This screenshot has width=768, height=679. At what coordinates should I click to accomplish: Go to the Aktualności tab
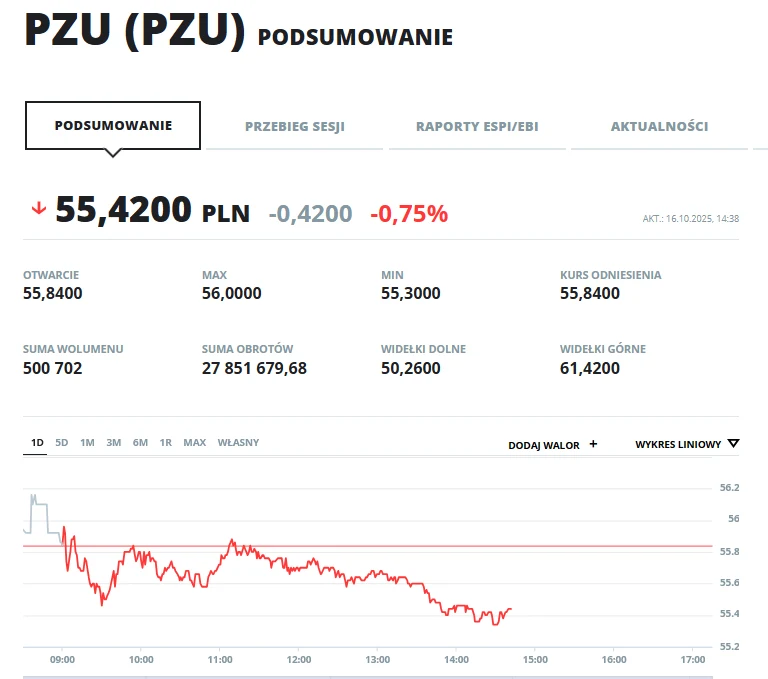pyautogui.click(x=659, y=127)
